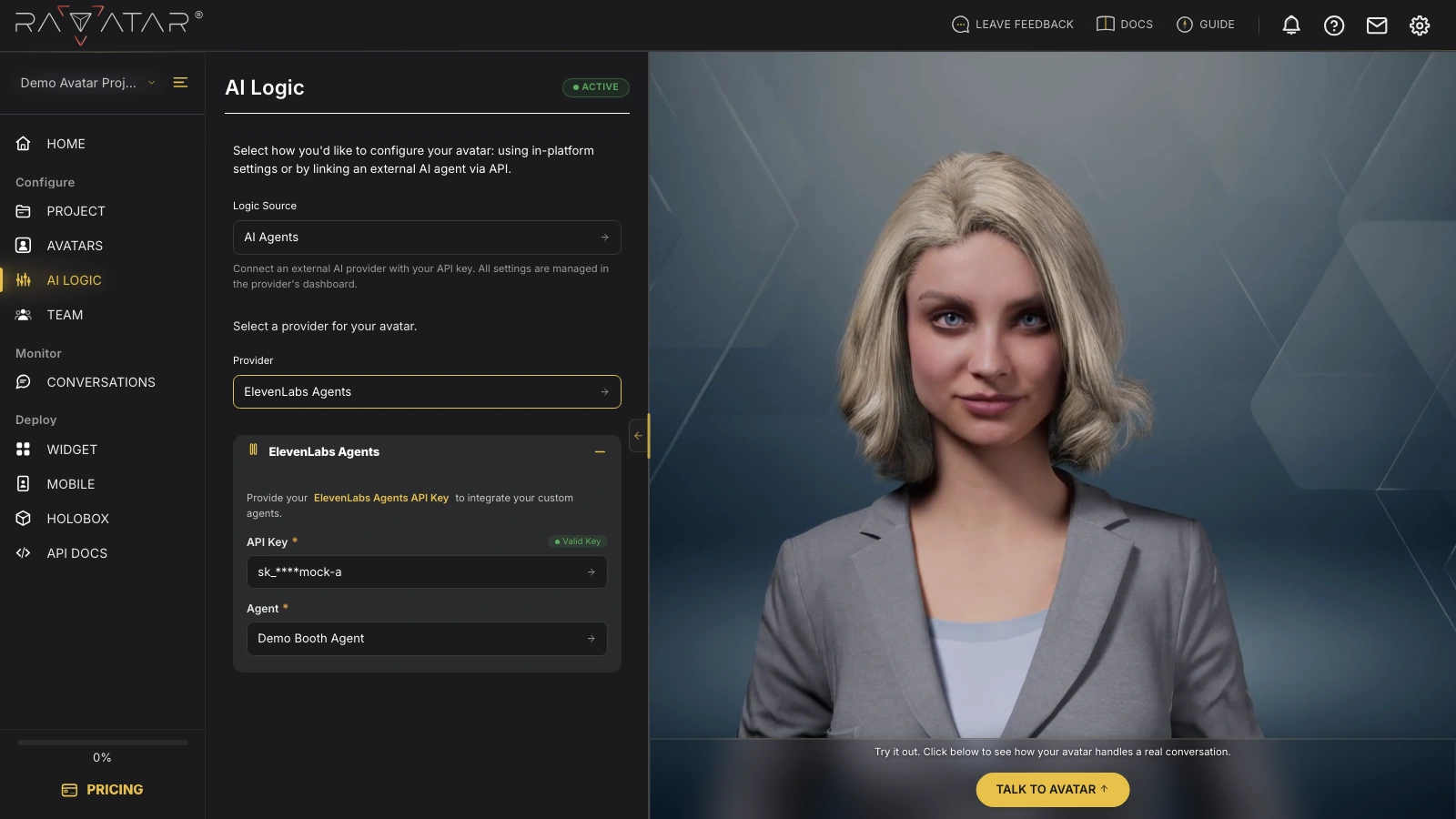The height and width of the screenshot is (819, 1456).
Task: Open PROJECT menu item
Action: [x=76, y=211]
